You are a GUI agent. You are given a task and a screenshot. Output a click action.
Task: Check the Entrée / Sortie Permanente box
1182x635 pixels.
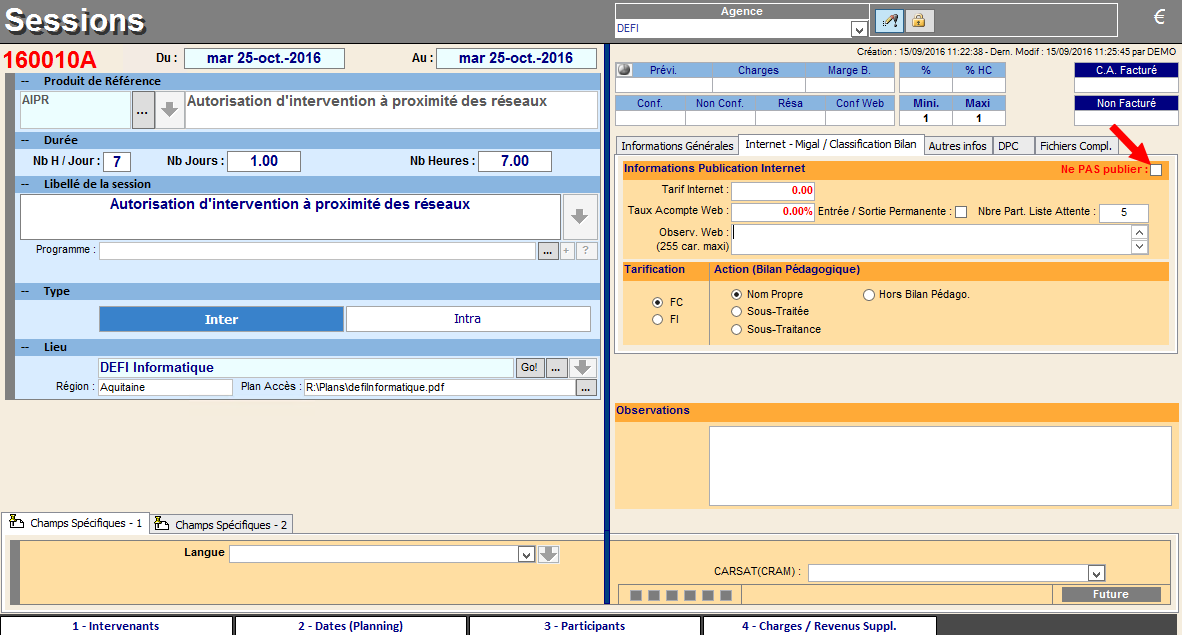[x=961, y=212]
